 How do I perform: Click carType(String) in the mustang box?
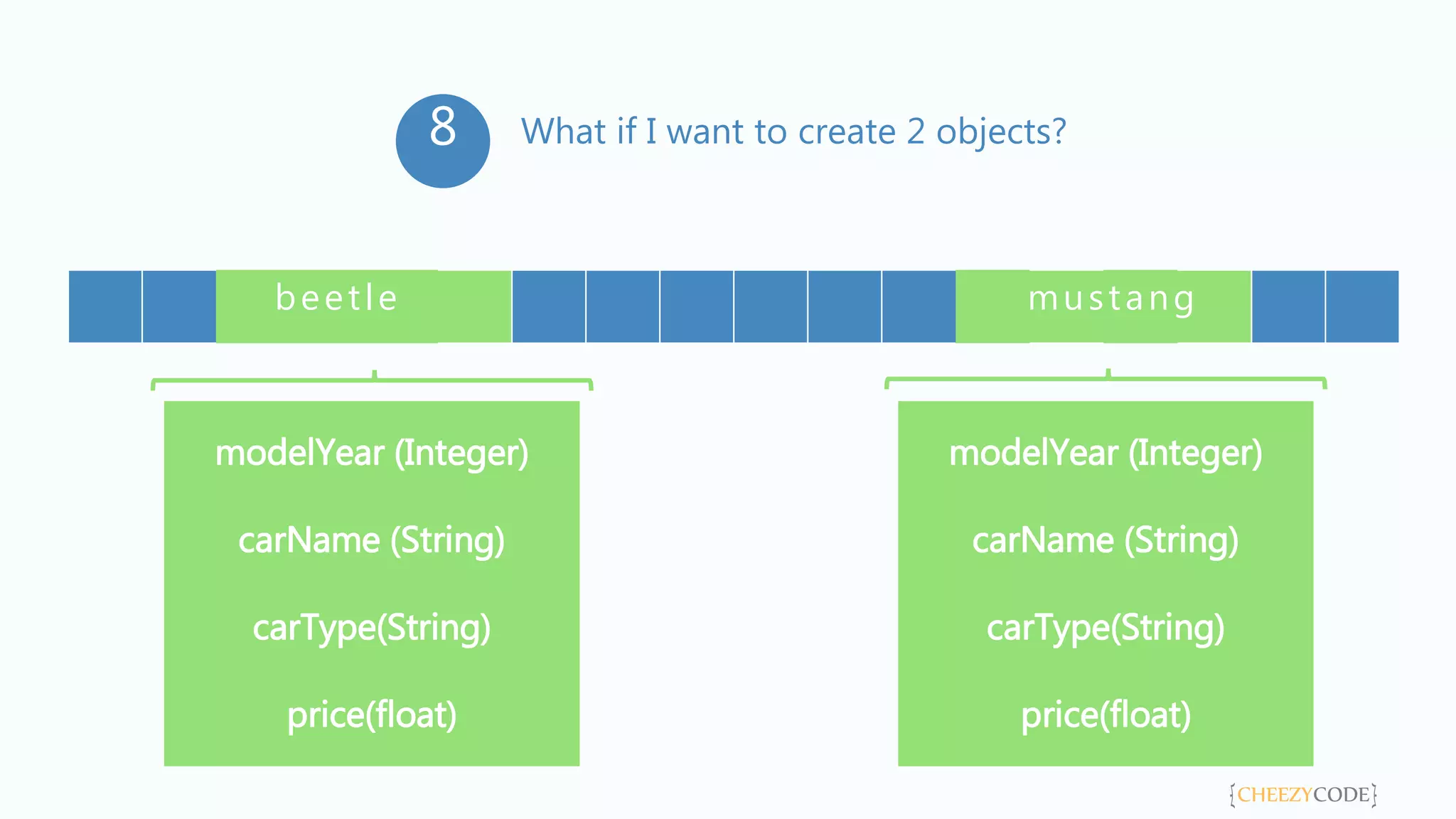[1106, 628]
